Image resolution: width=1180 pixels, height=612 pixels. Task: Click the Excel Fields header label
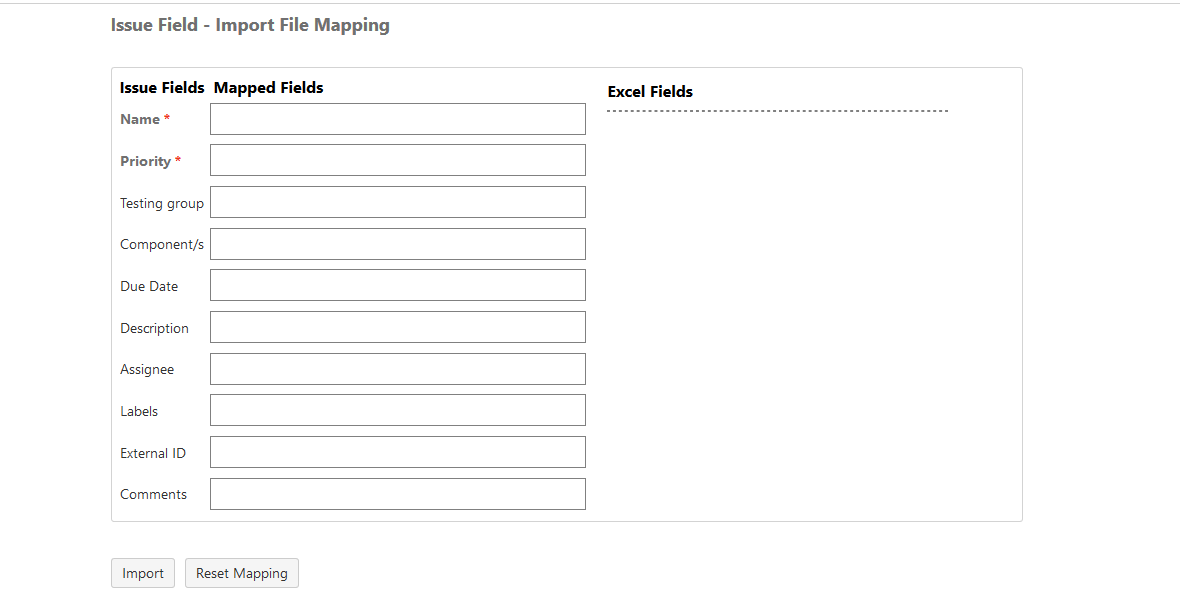[650, 91]
